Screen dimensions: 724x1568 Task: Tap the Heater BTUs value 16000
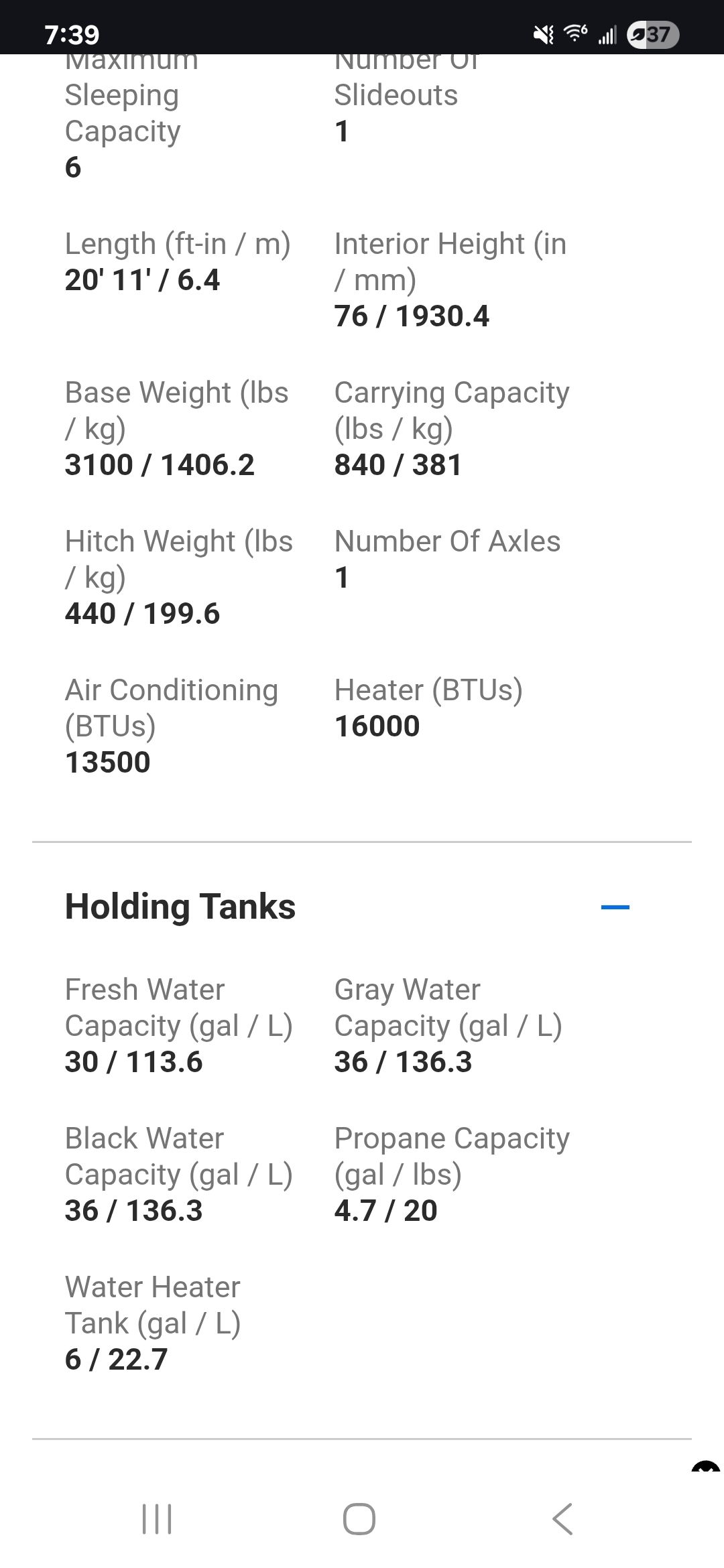(377, 726)
